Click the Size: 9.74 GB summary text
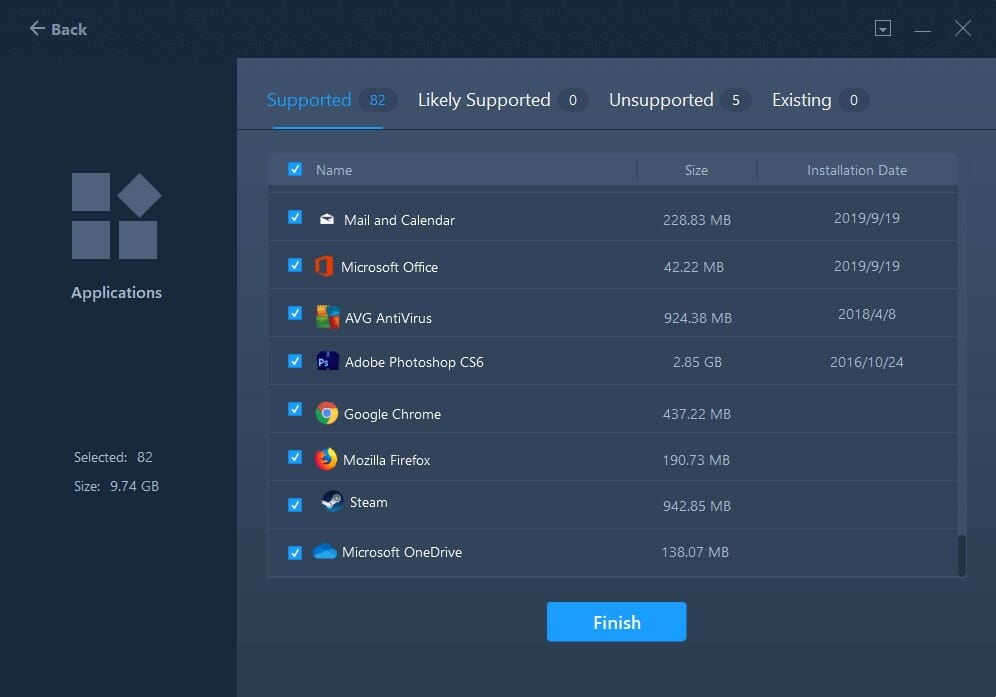 [116, 486]
